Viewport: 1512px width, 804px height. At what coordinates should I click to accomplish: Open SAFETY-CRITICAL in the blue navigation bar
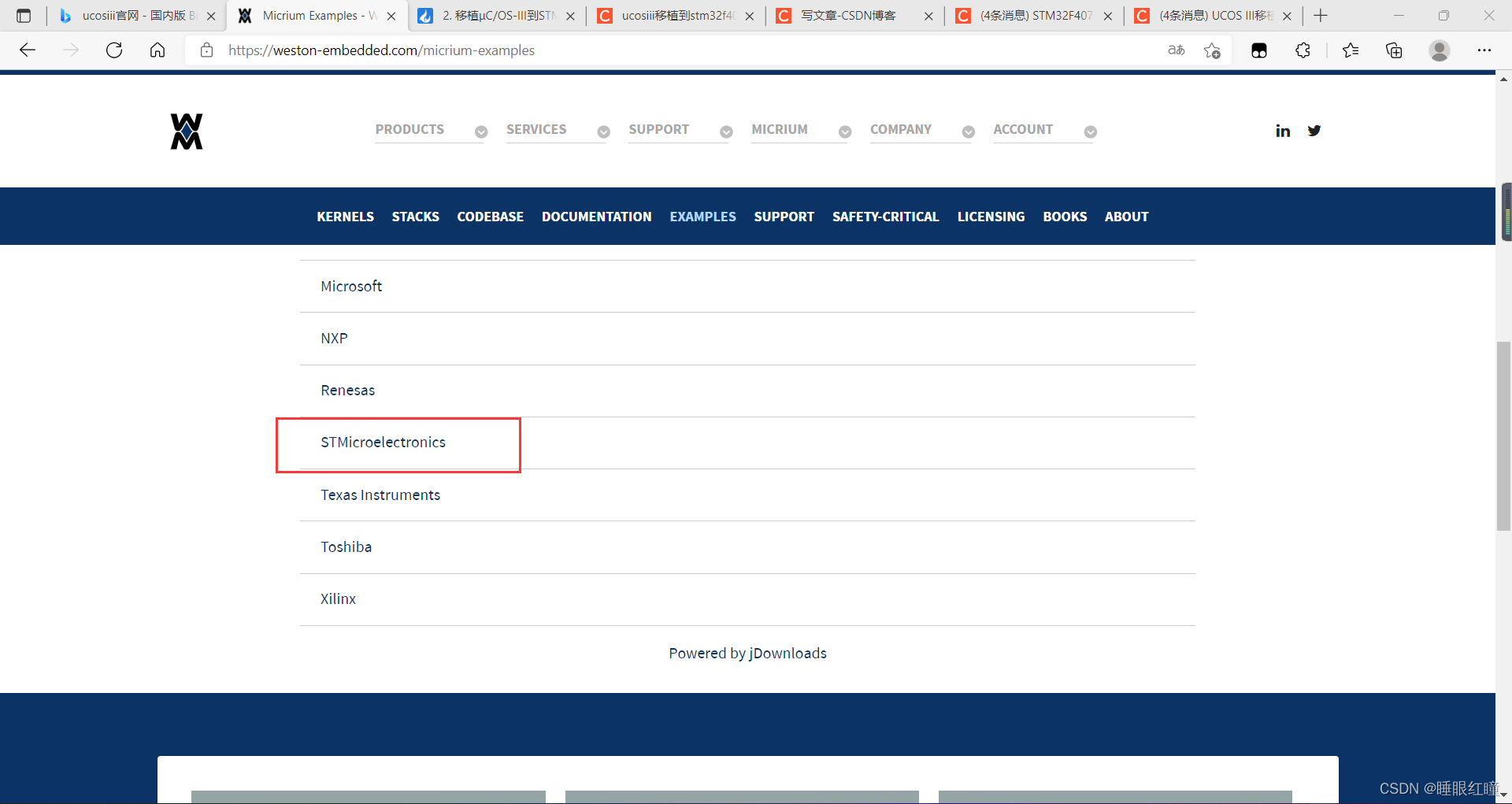pos(886,217)
